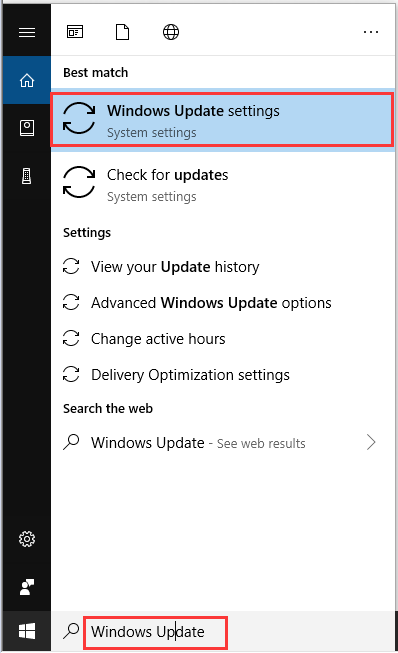
Task: Click sync icon next to Change active hours
Action: (71, 338)
